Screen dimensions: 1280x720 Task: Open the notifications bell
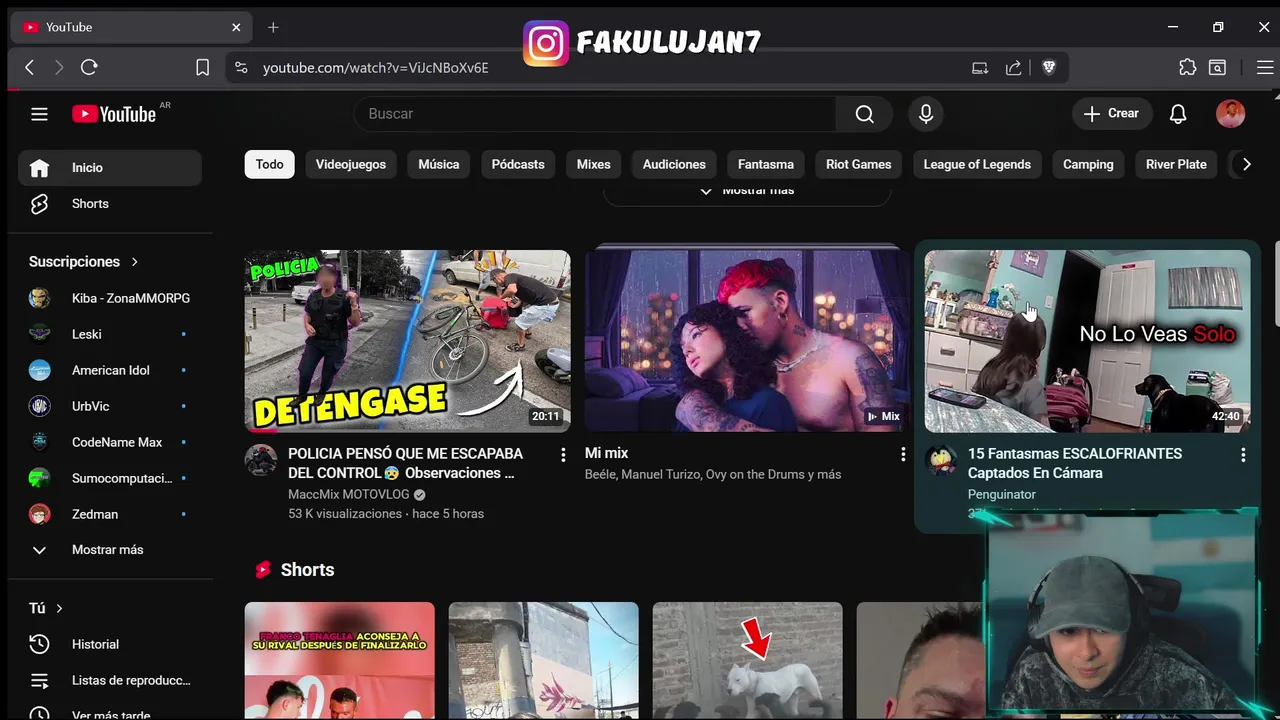click(x=1178, y=114)
